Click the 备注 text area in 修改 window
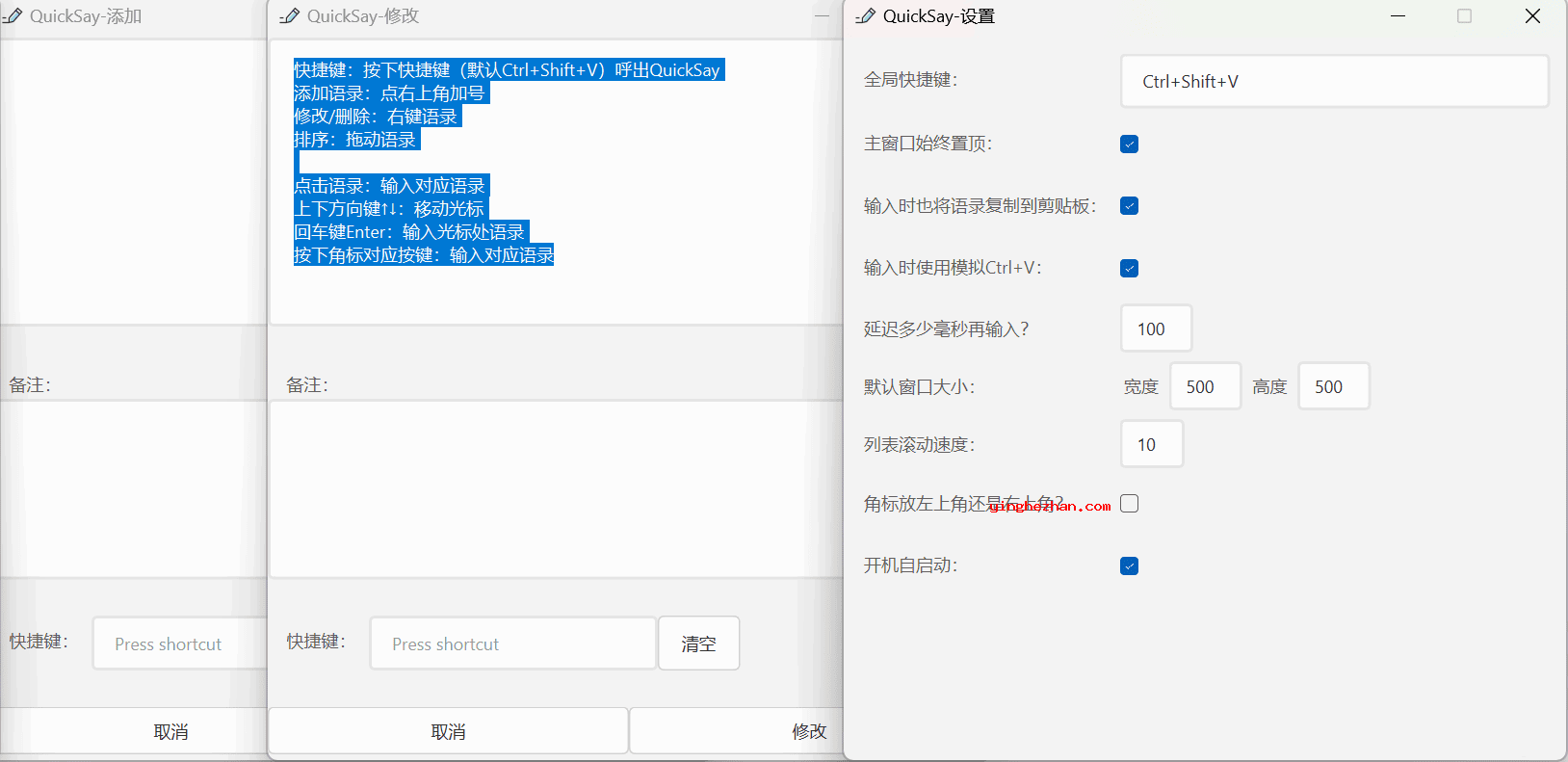The width and height of the screenshot is (1568, 762). click(x=557, y=489)
